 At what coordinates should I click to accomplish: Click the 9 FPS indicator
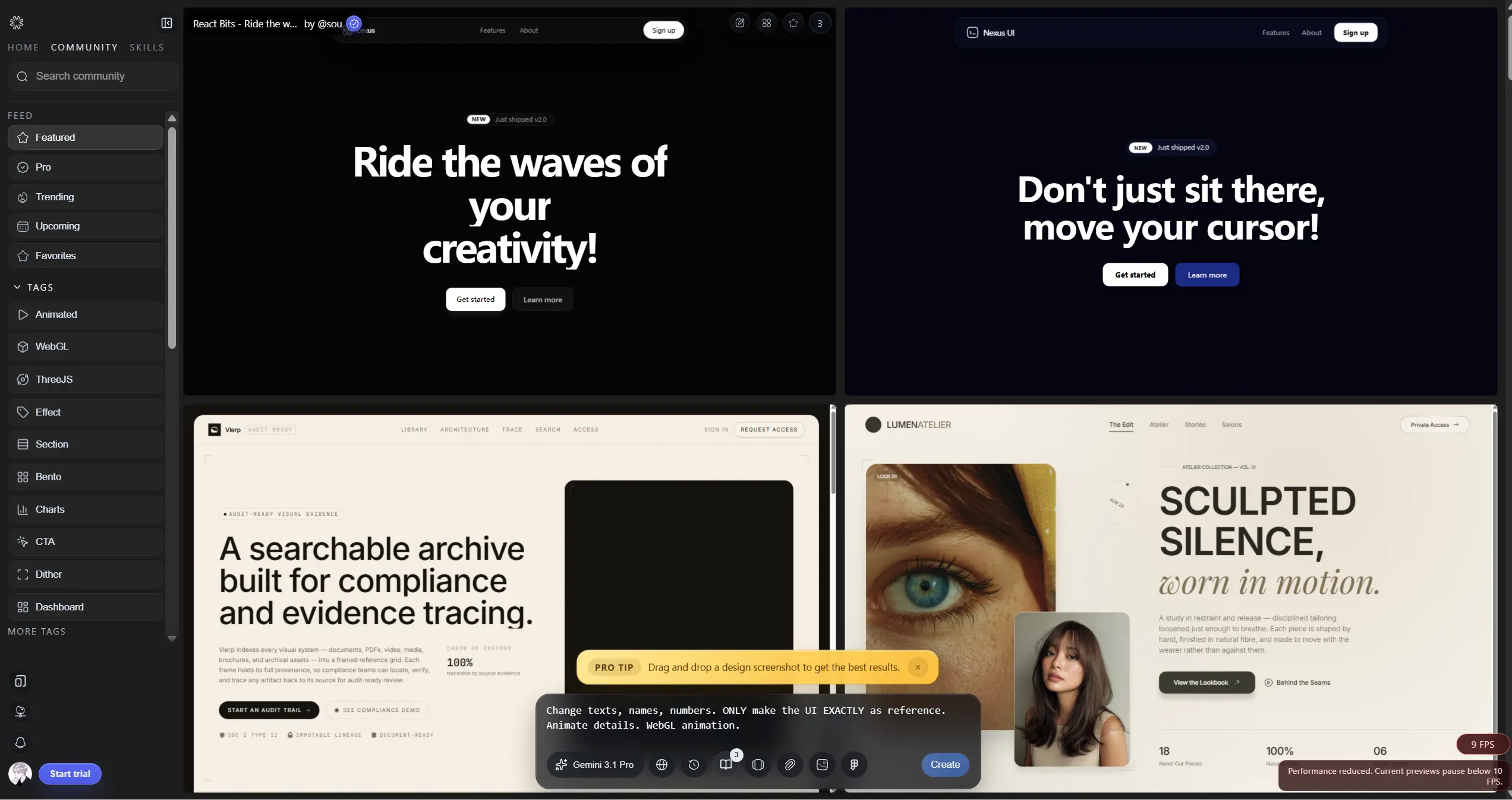(x=1482, y=744)
